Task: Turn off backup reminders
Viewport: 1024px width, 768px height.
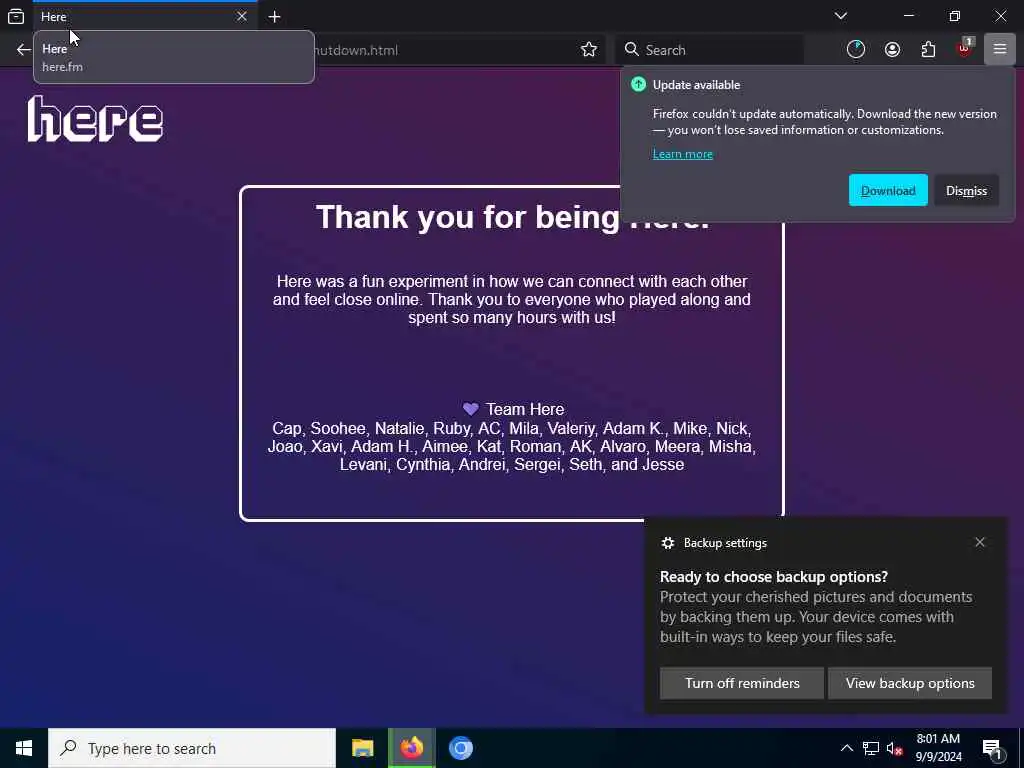Action: [742, 683]
